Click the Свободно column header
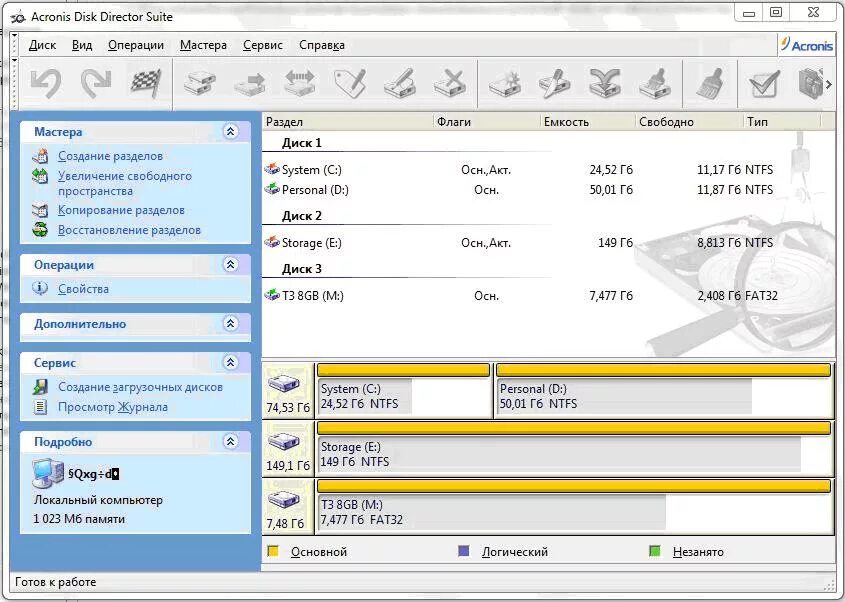 [689, 122]
